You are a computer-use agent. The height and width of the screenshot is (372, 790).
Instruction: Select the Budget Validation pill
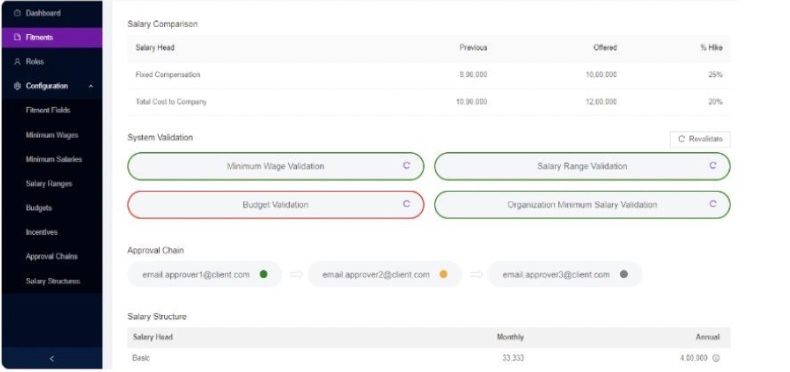point(276,205)
